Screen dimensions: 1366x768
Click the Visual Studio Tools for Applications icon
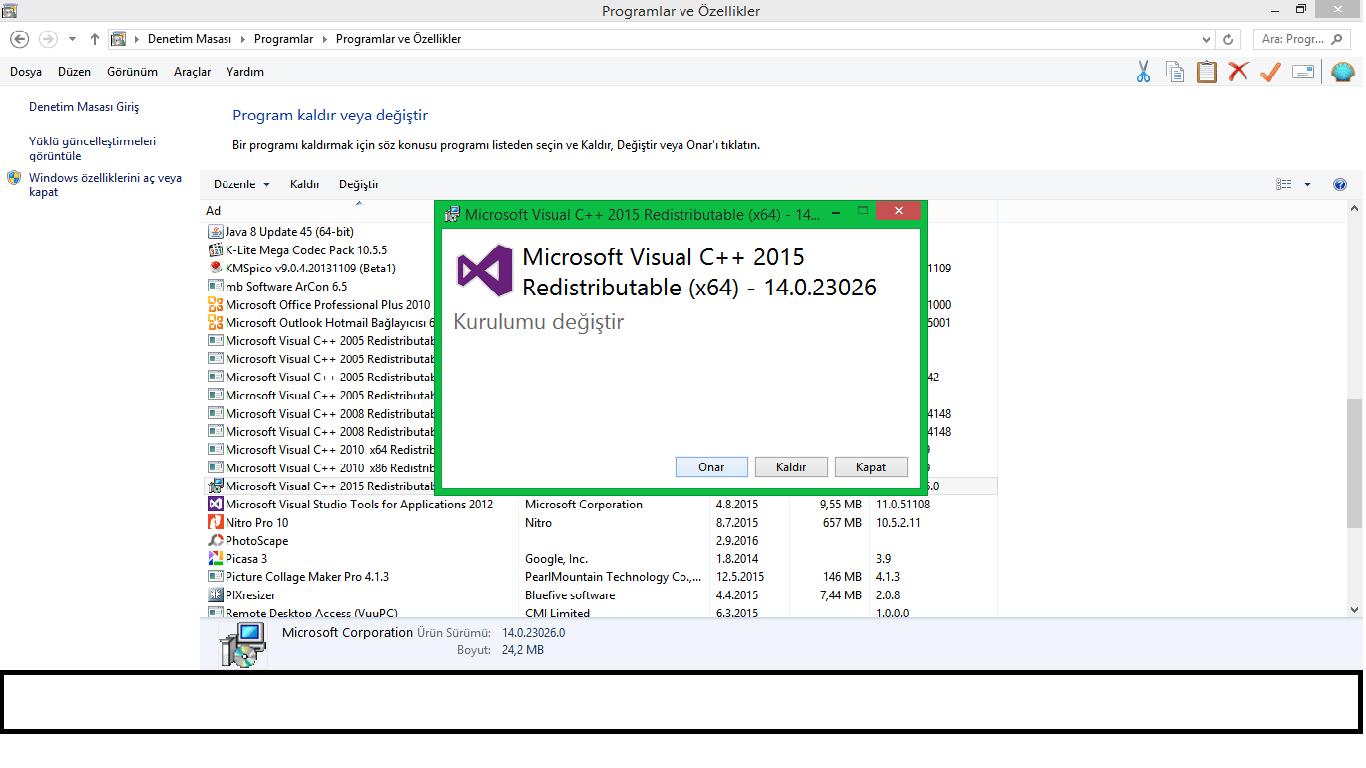215,504
